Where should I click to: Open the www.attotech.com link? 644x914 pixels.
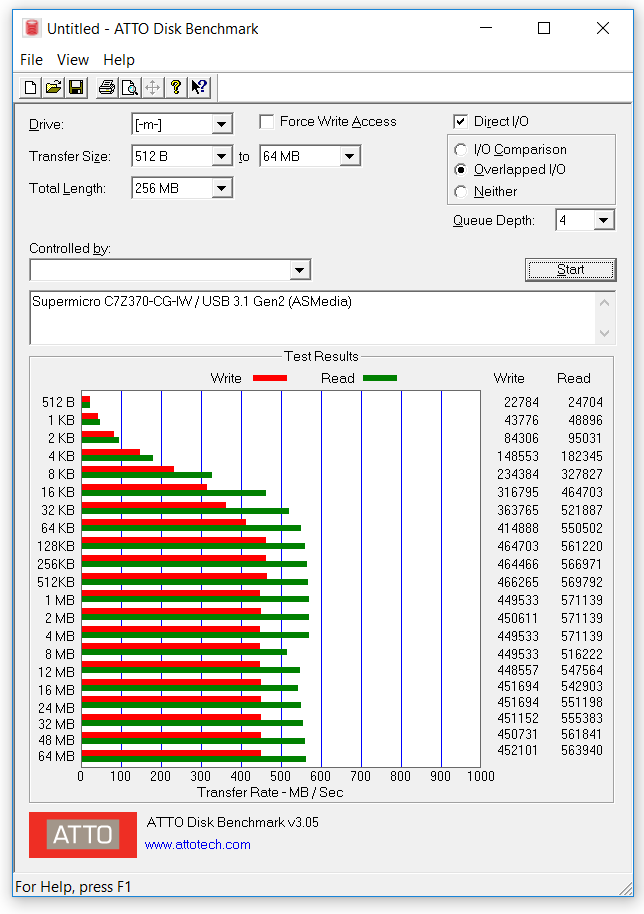click(198, 845)
